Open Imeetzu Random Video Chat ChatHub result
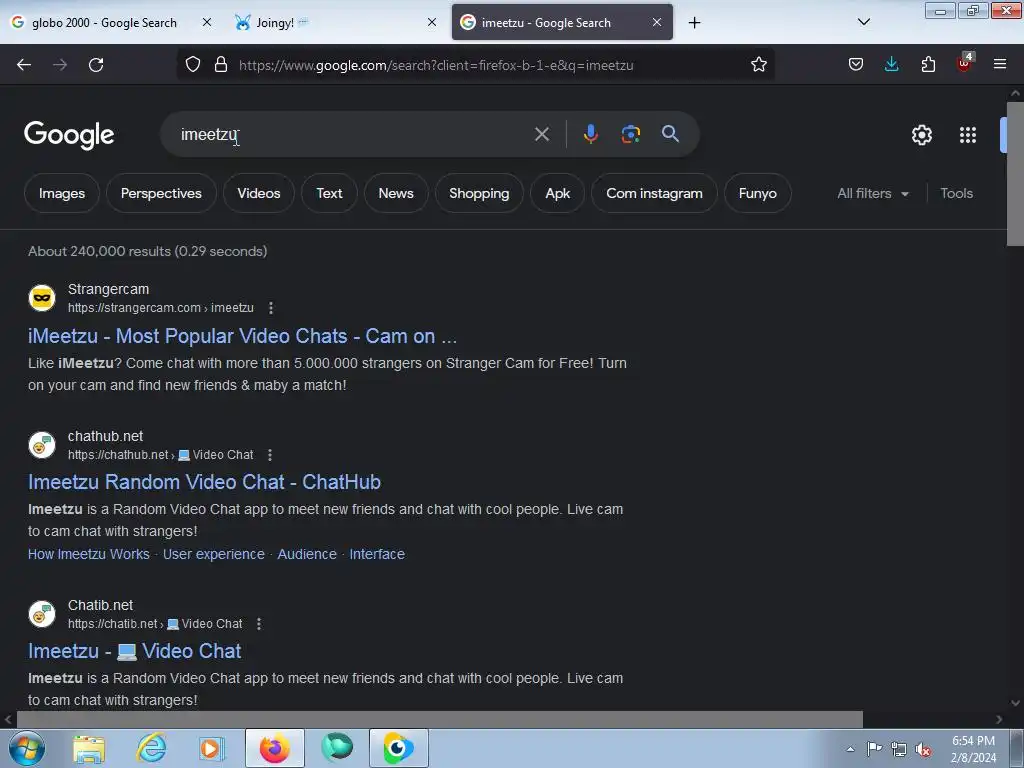1024x768 pixels. pos(204,482)
